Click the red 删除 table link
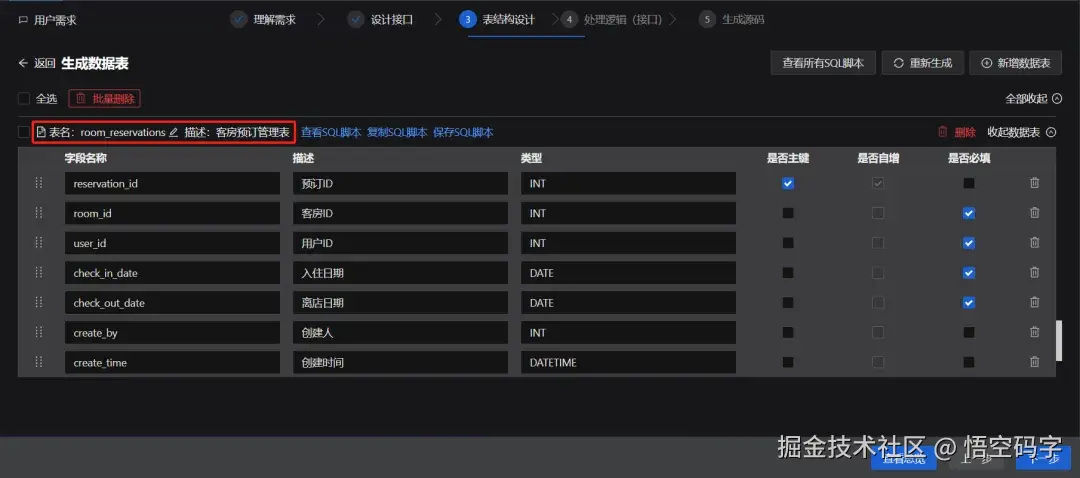Screen dimensions: 1080x478 click(957, 132)
